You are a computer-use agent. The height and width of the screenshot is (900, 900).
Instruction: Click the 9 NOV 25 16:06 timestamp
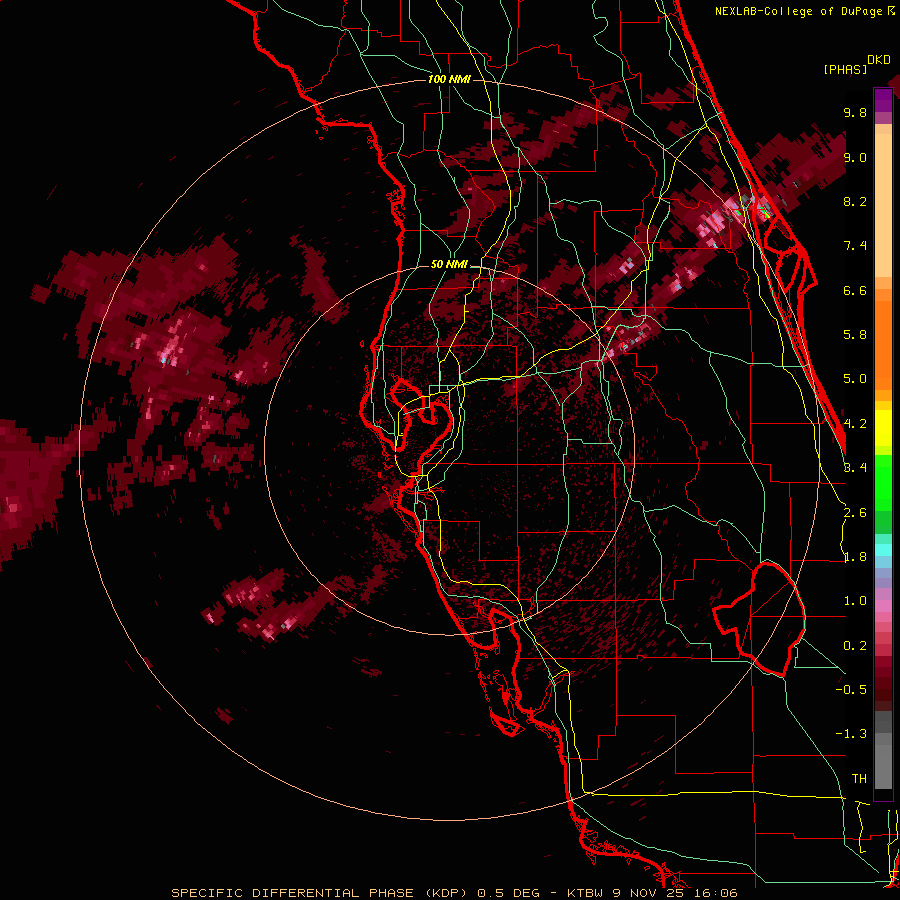pyautogui.click(x=676, y=893)
